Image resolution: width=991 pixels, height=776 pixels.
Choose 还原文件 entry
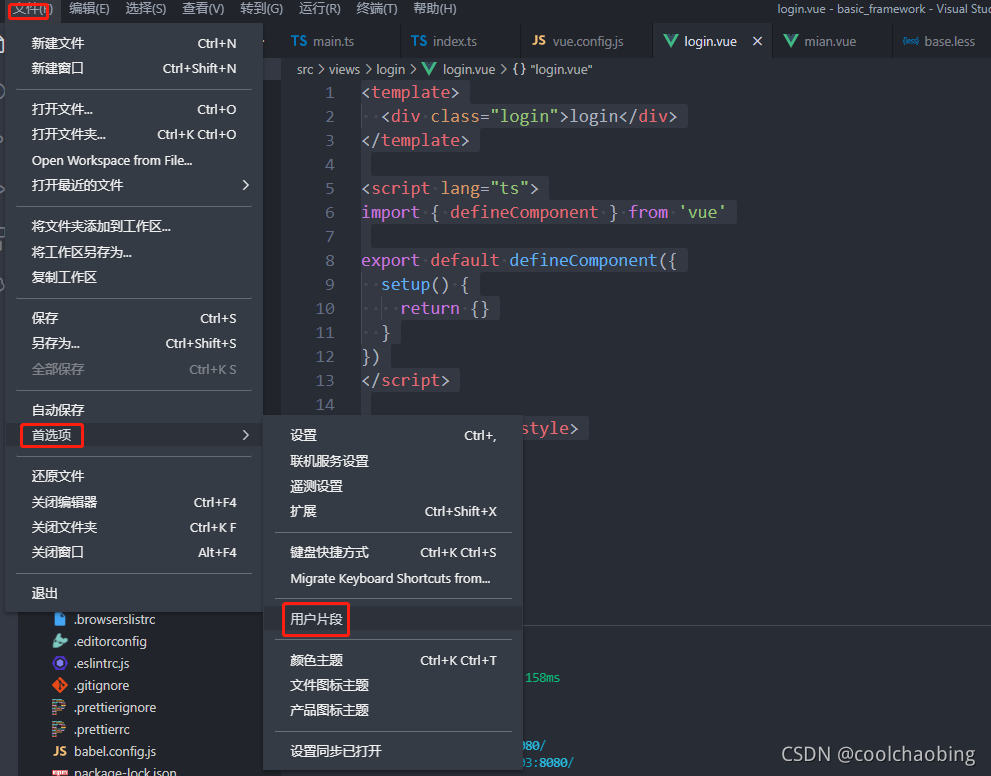click(x=134, y=476)
